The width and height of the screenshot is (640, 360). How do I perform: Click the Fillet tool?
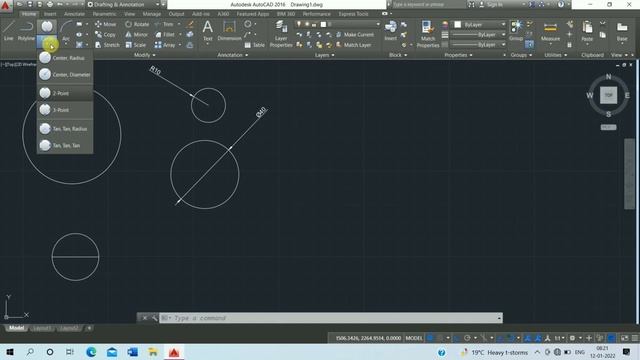(x=165, y=35)
